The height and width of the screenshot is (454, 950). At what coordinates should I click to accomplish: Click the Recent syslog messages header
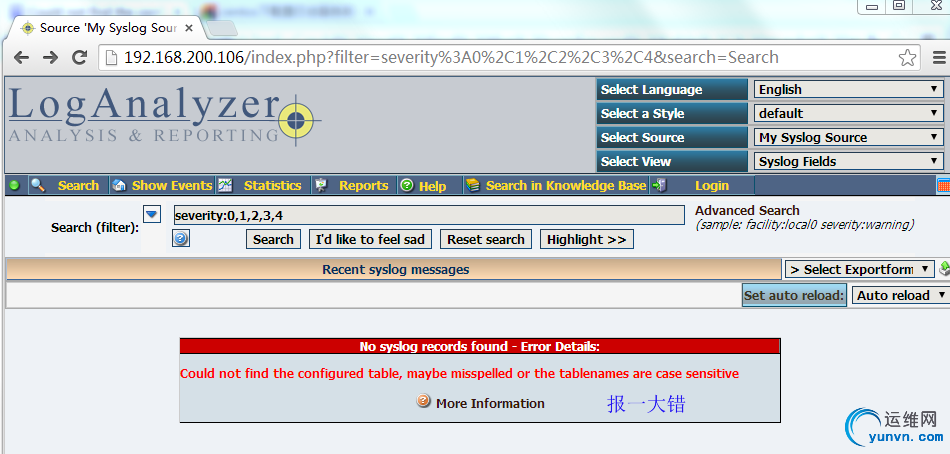click(x=395, y=270)
